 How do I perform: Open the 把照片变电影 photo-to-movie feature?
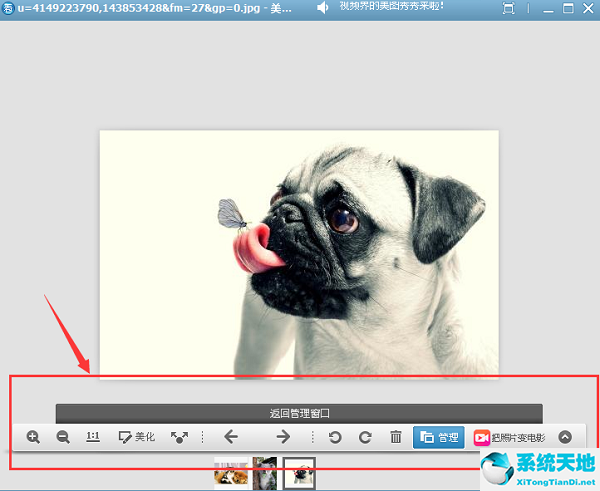click(509, 437)
